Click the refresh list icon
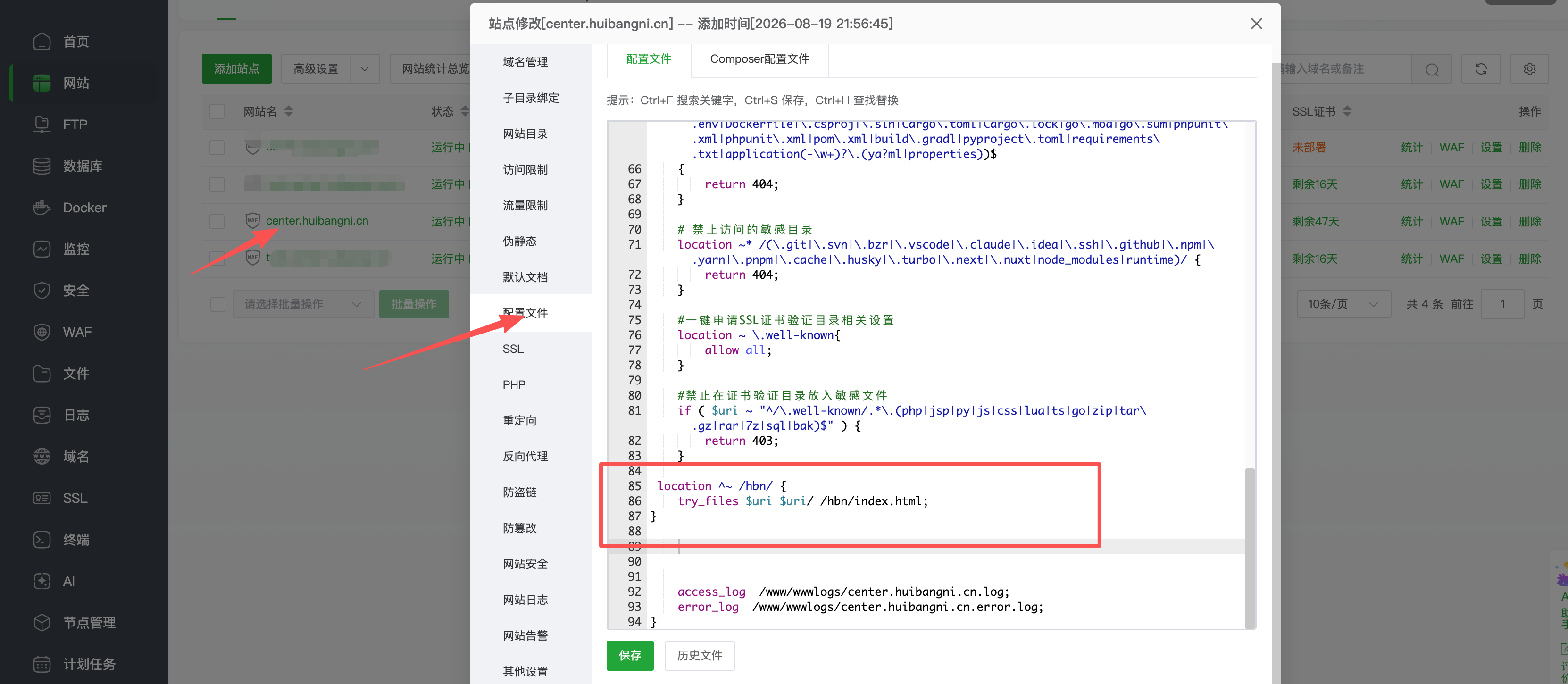 coord(1481,69)
